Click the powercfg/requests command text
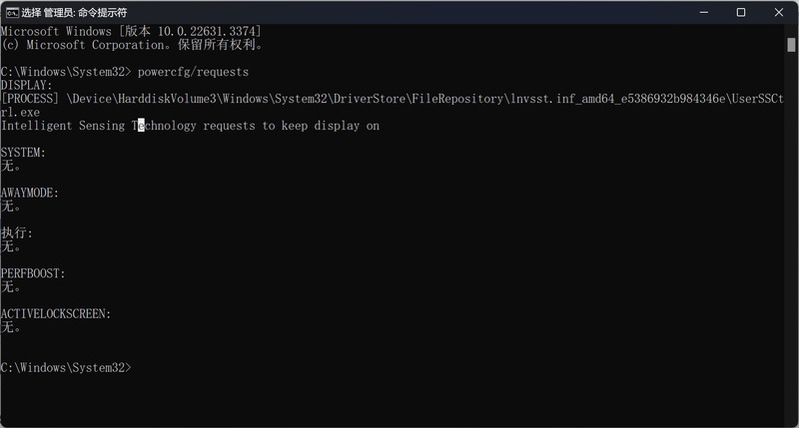The image size is (799, 428). (193, 72)
